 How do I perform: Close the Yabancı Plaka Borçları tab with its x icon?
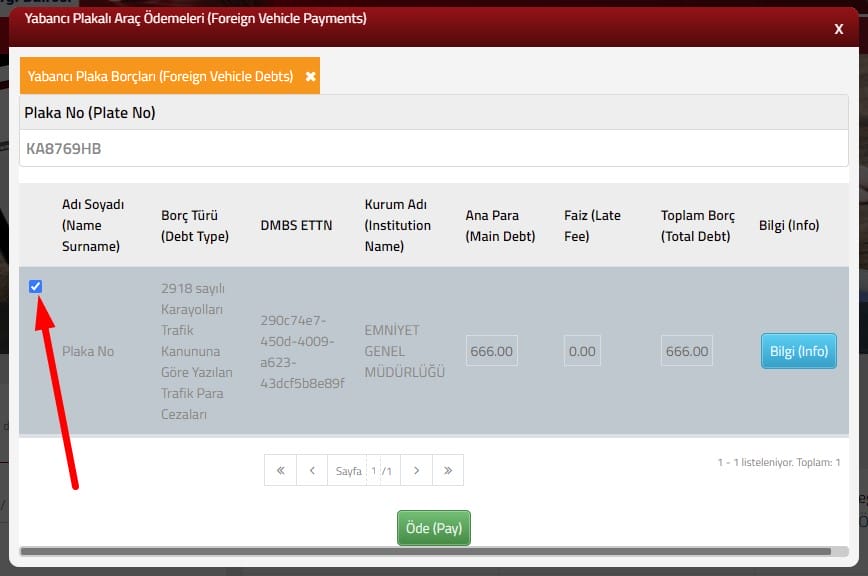(x=310, y=76)
